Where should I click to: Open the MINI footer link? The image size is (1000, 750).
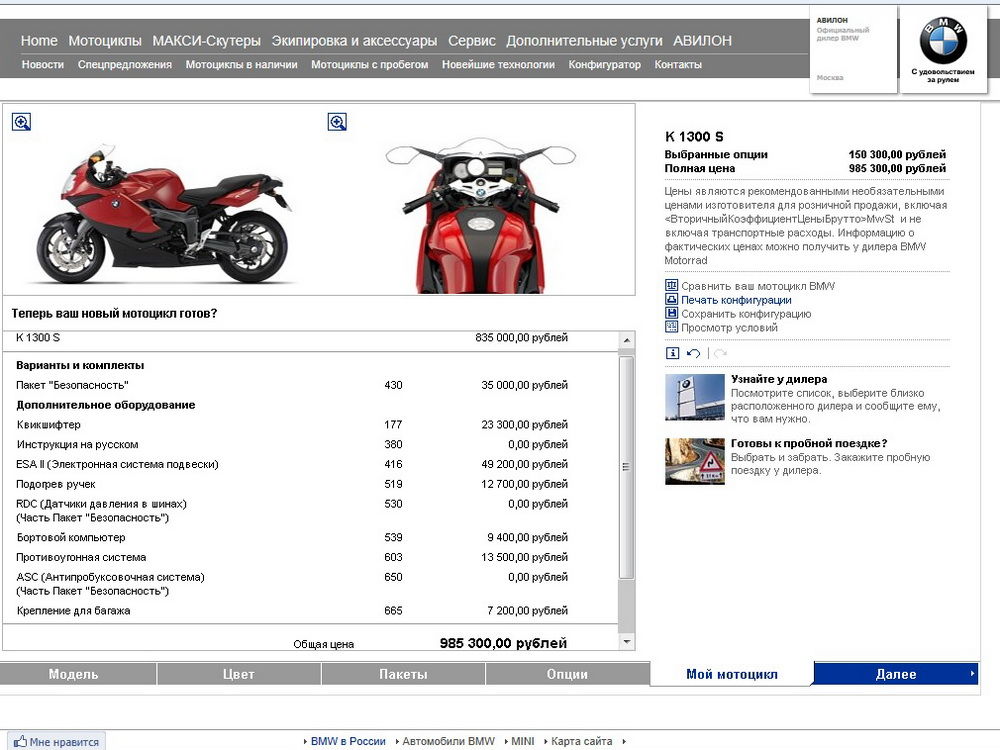pos(523,741)
